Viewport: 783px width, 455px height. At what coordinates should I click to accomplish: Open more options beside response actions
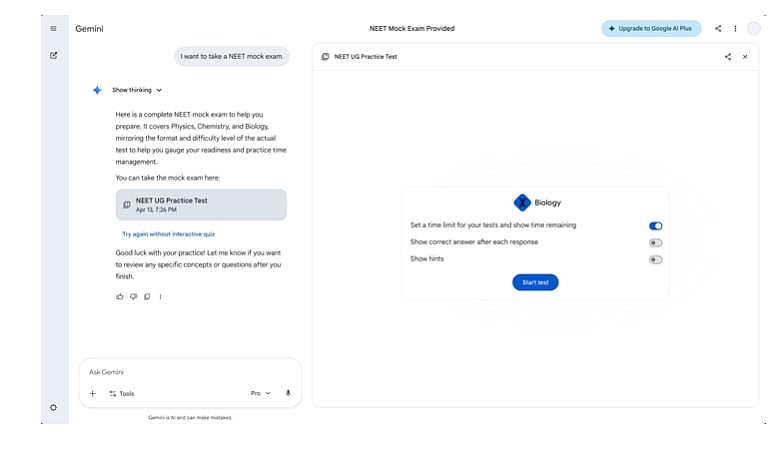point(160,296)
